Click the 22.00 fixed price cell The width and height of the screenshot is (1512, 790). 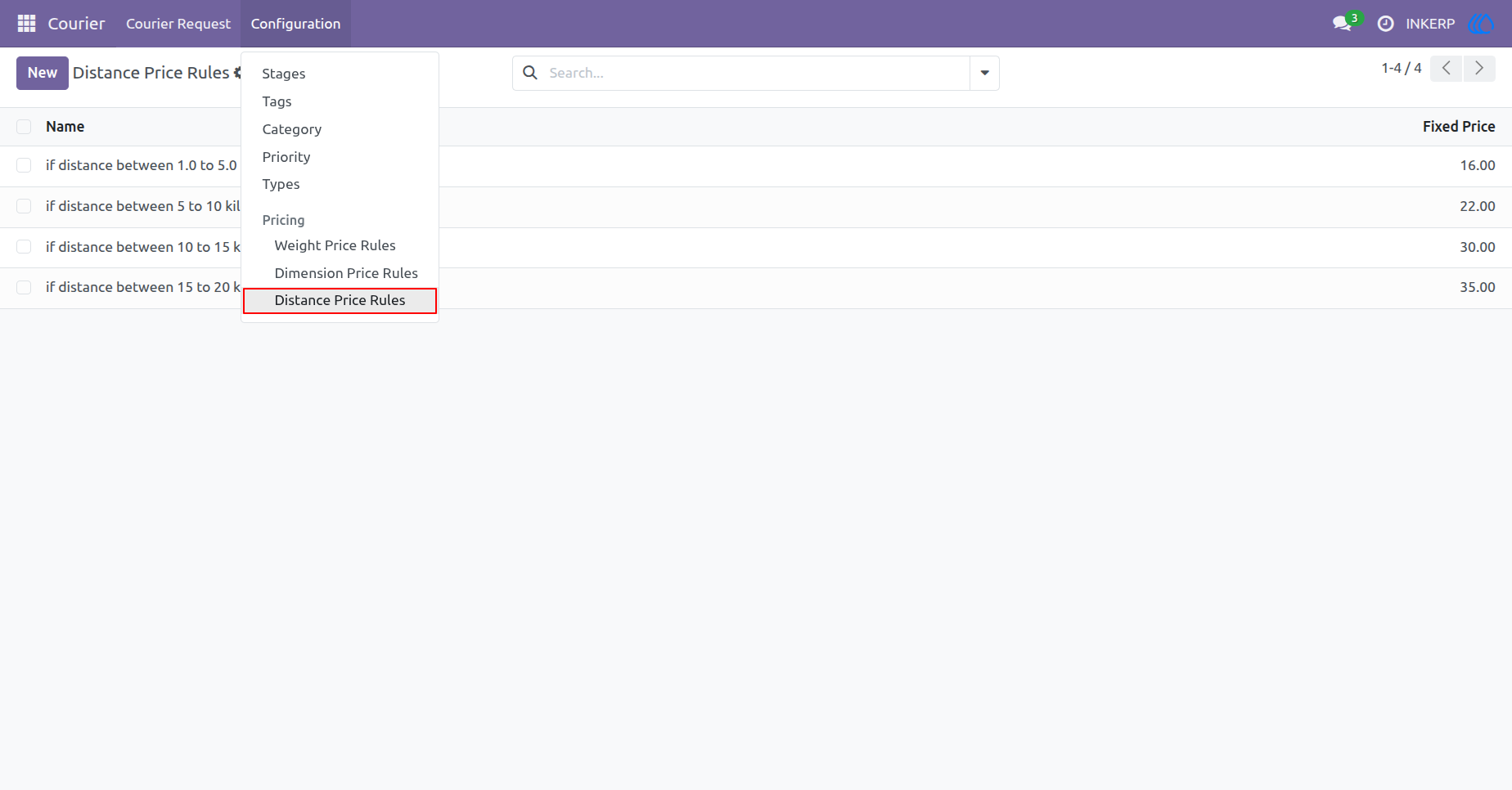tap(1477, 206)
